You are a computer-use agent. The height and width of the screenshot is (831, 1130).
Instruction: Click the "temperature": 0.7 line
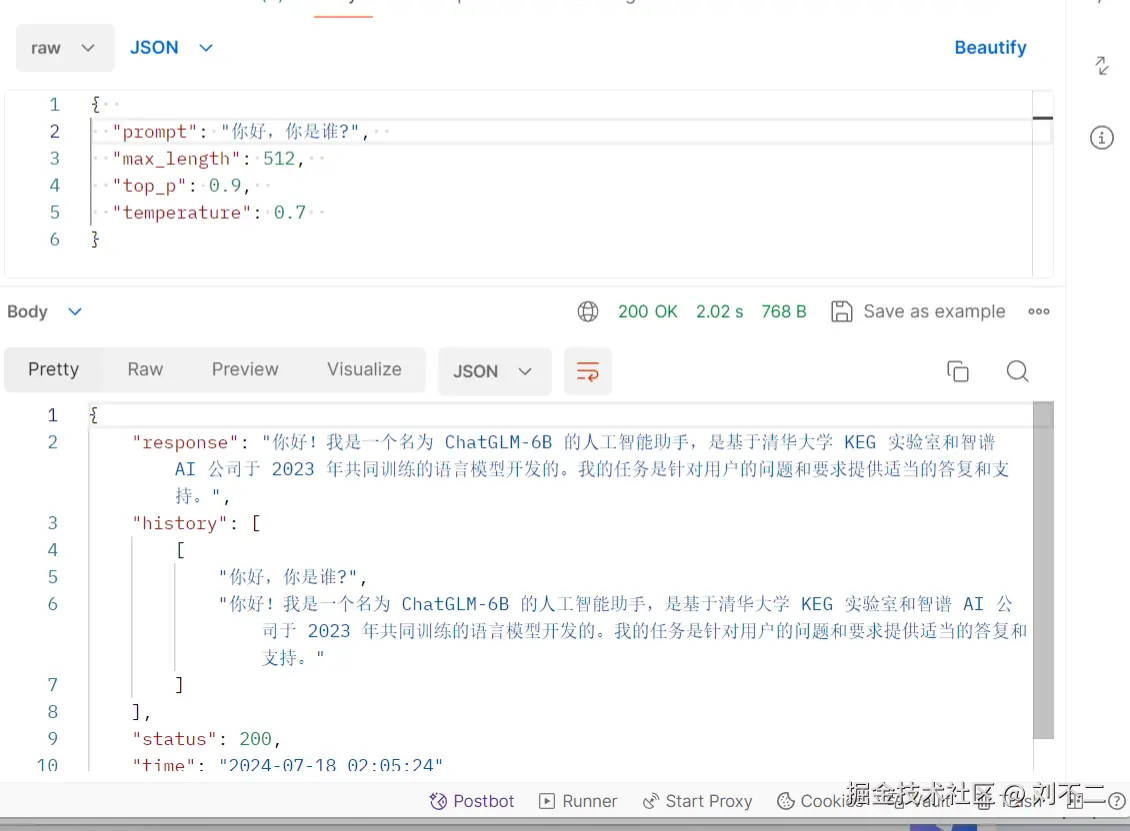point(208,213)
